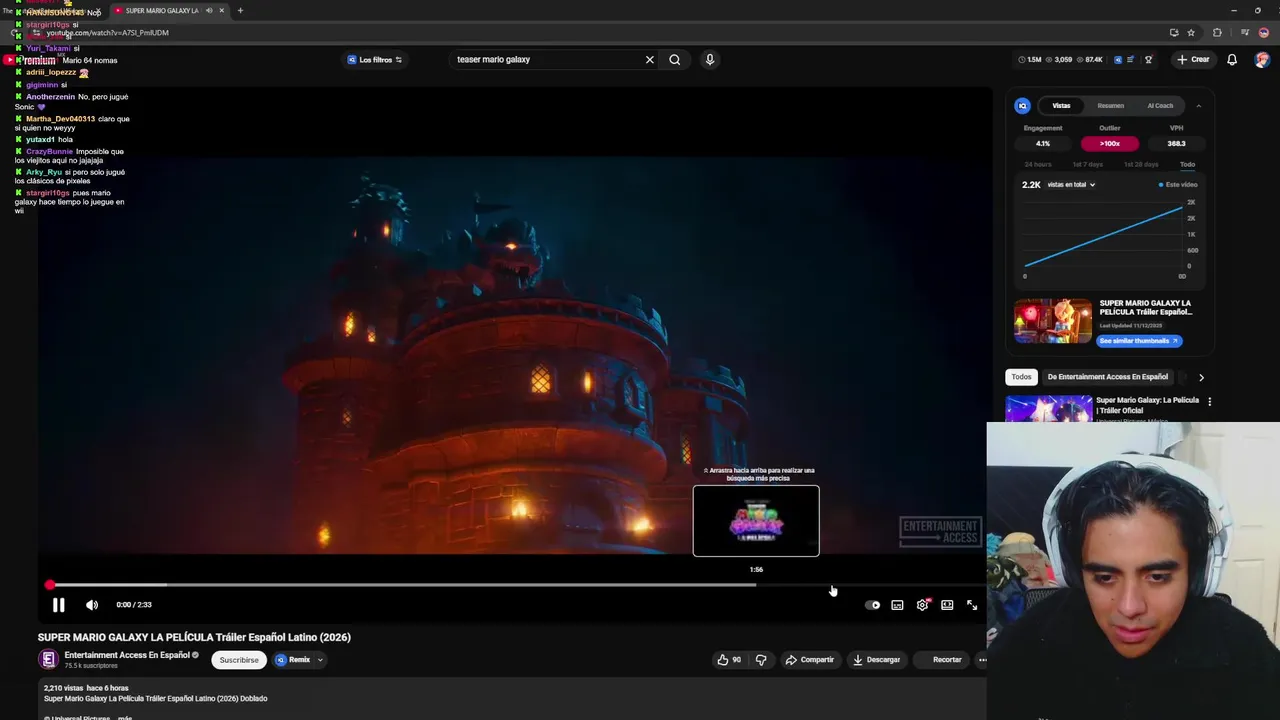1280x720 pixels.
Task: Switch to theater mode icon
Action: (x=947, y=605)
